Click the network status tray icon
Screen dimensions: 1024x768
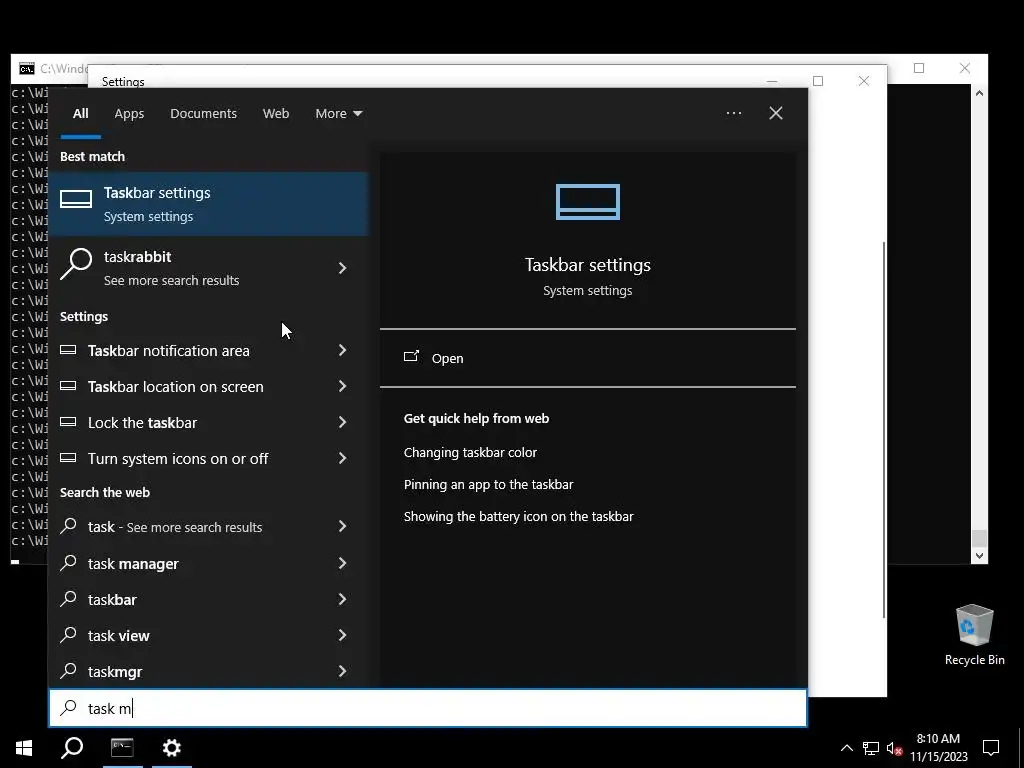point(871,748)
